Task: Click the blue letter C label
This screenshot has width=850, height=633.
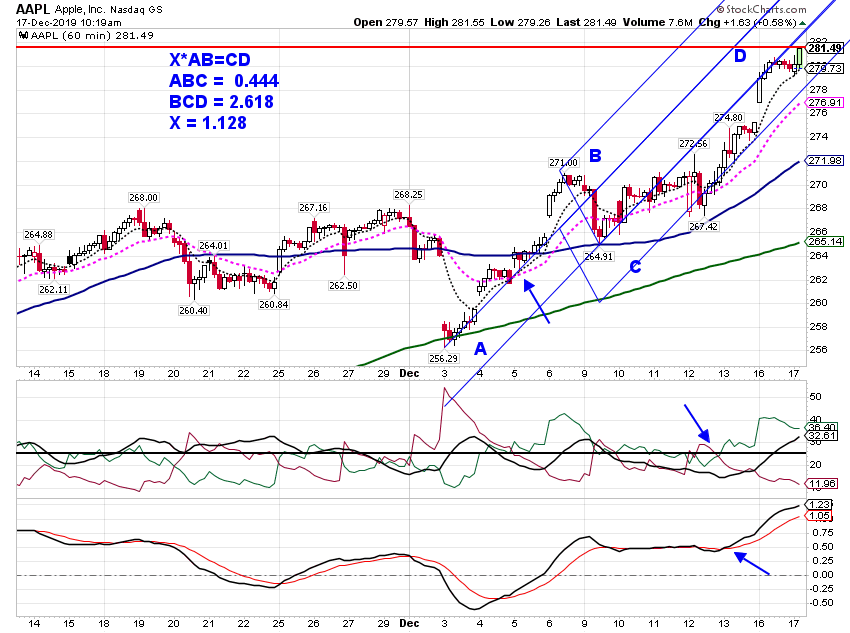Action: [635, 267]
